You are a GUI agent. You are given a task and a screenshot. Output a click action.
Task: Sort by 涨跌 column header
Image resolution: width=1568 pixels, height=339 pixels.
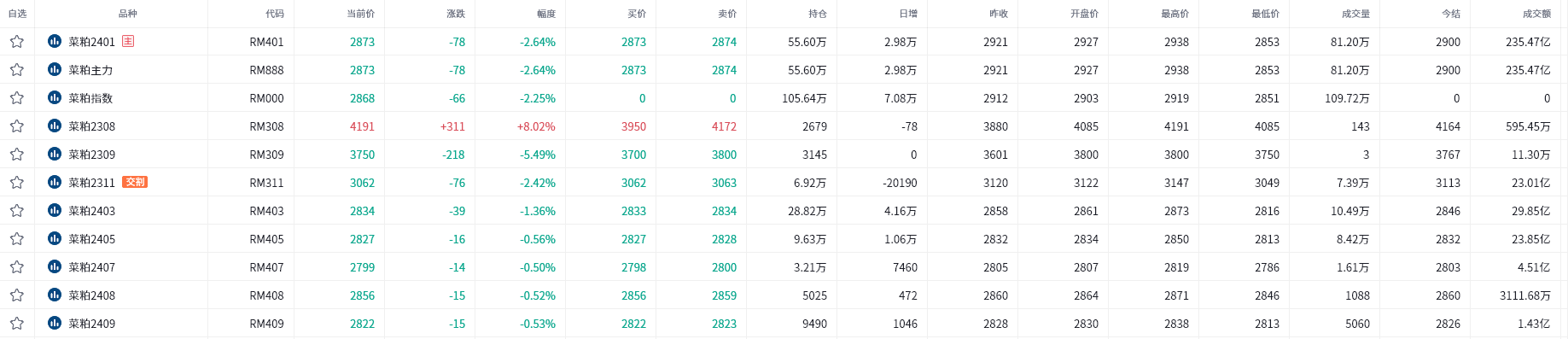456,14
